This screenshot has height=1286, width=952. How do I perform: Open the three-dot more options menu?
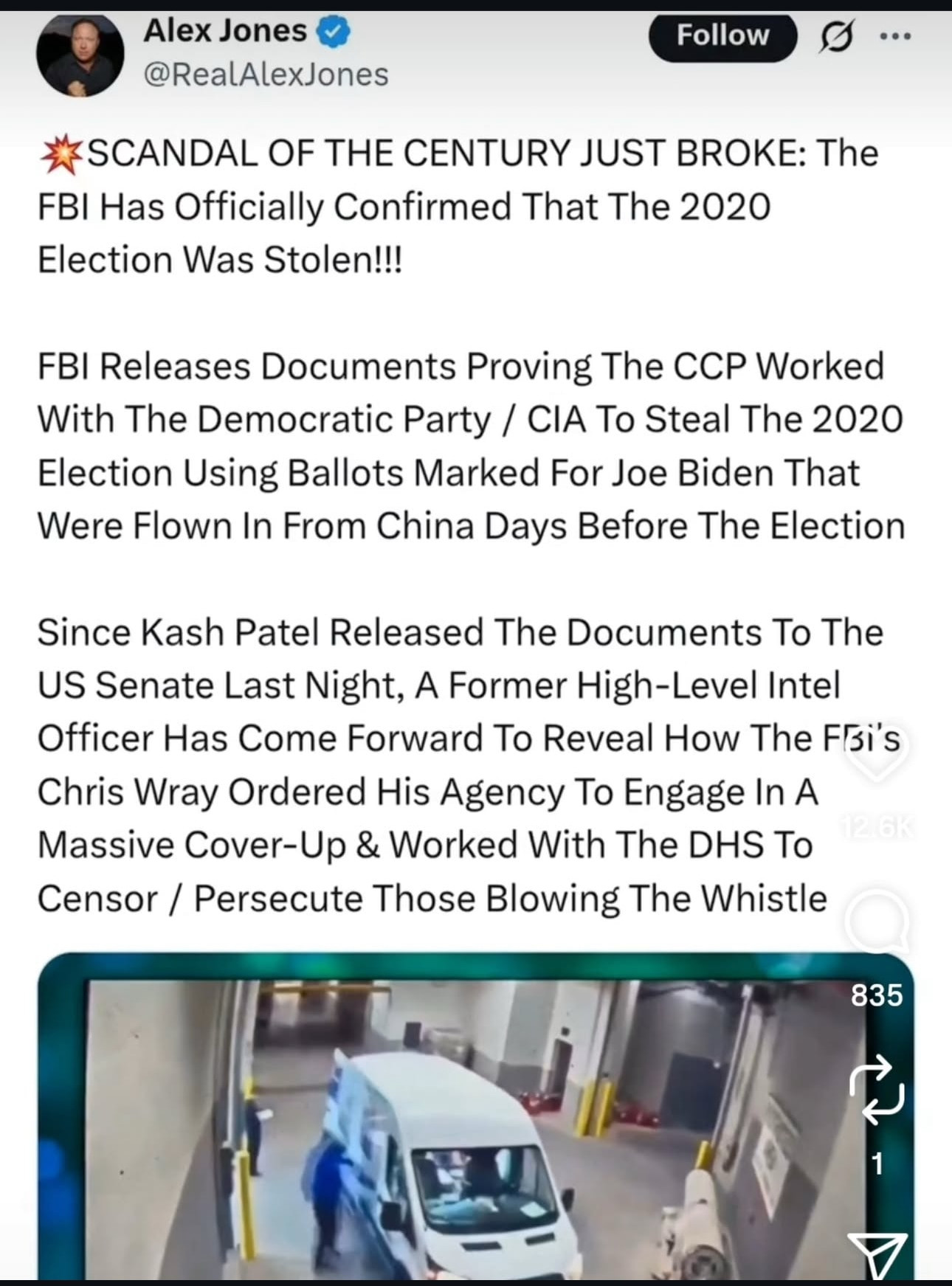895,35
